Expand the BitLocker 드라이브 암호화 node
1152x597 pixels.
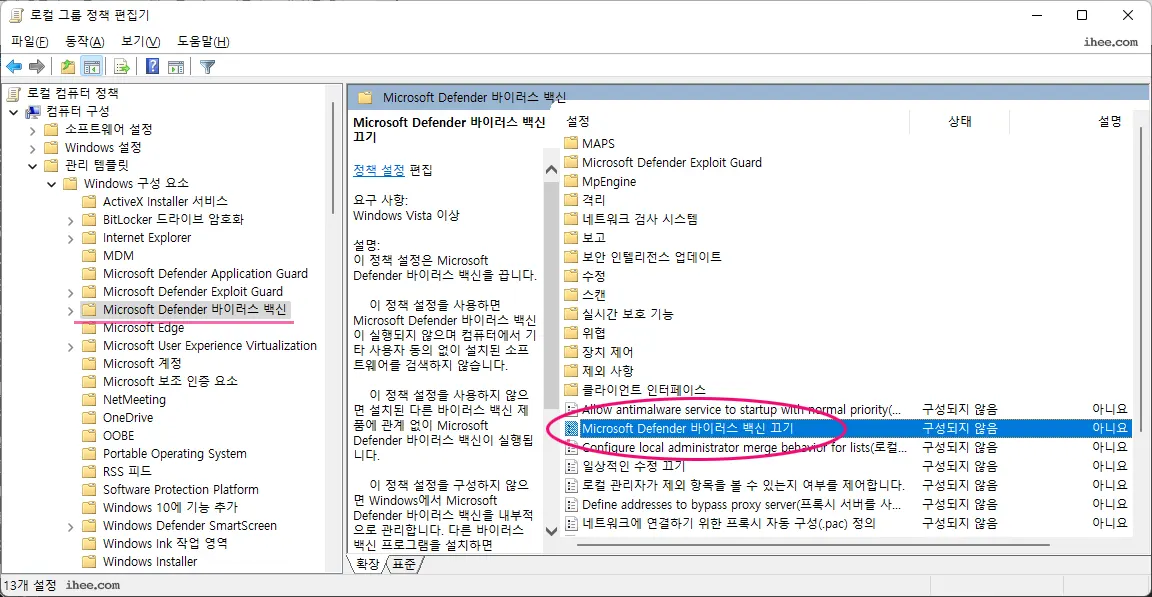tap(71, 220)
